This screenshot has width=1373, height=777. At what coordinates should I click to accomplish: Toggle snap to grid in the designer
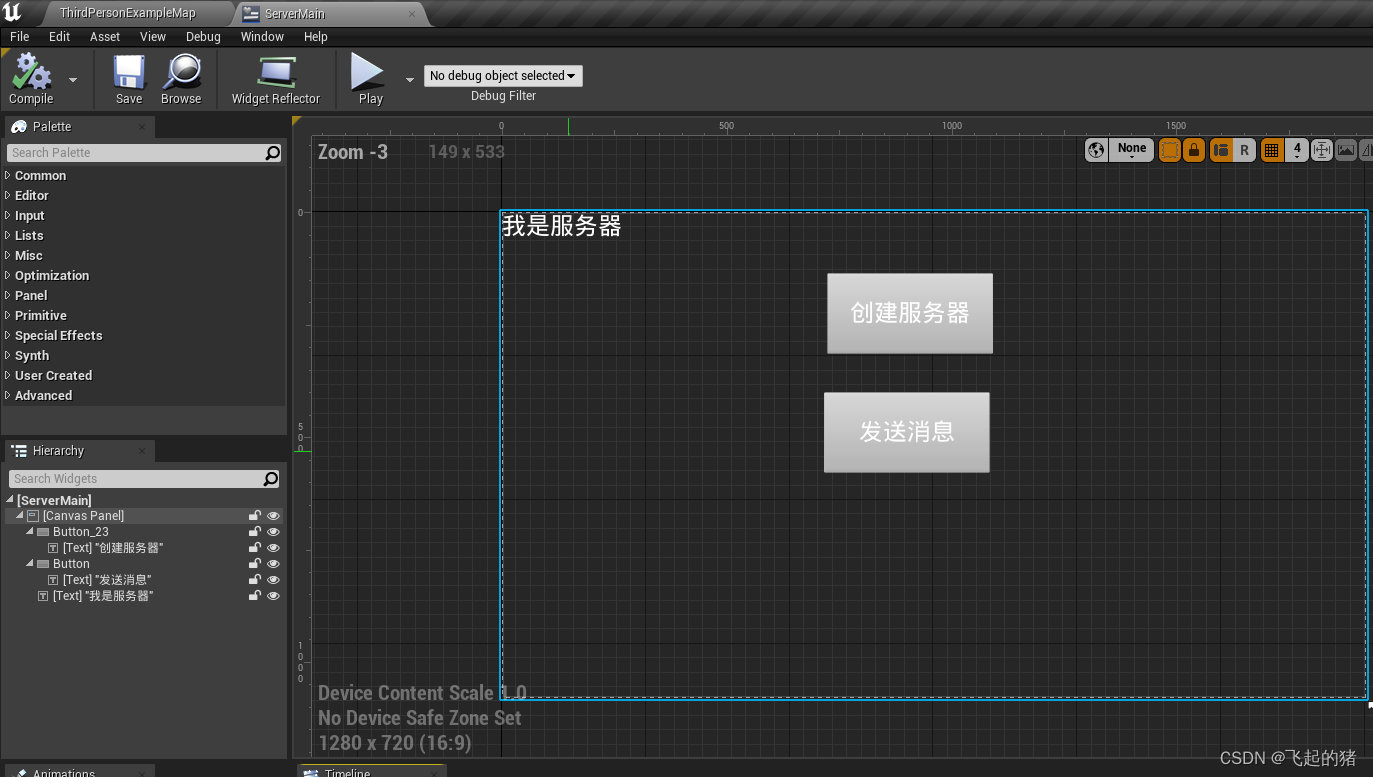(x=1271, y=149)
